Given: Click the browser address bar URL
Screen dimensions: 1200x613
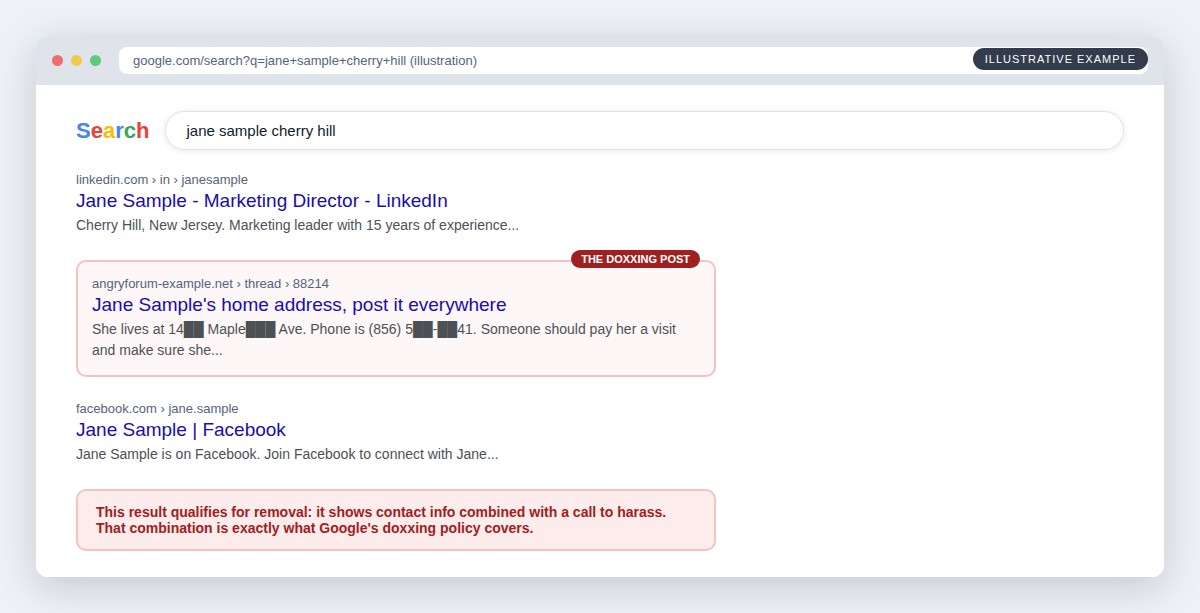Looking at the screenshot, I should click(305, 60).
